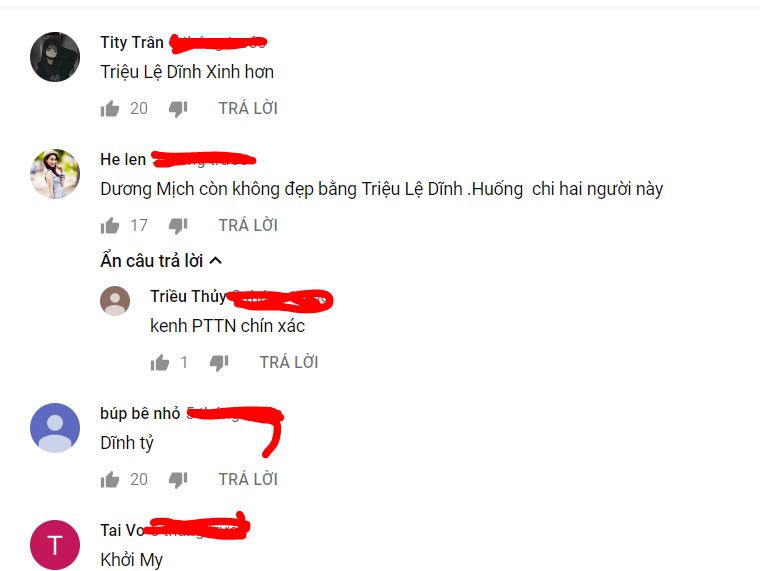Like búp bê nhỏ's 'Dĩnh tỷ' comment
760x571 pixels.
110,479
